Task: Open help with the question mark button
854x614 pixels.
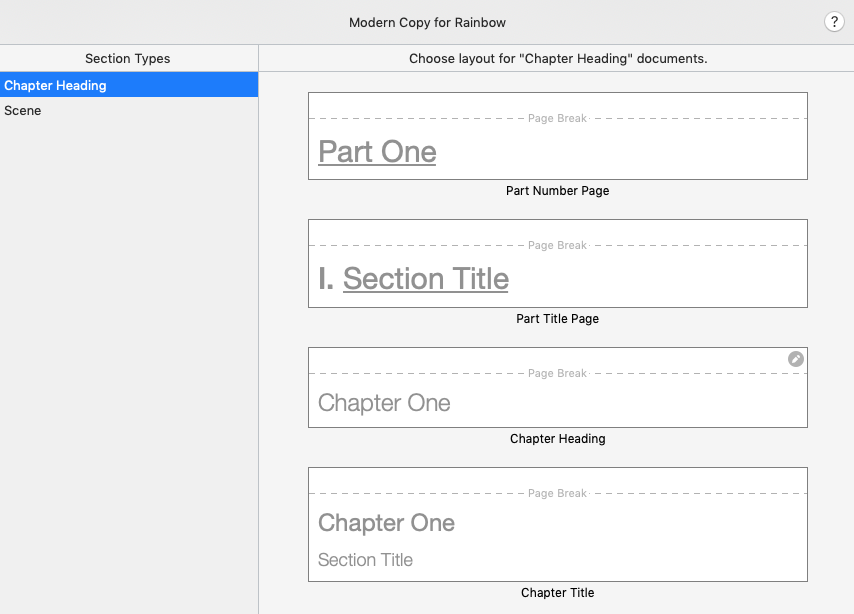Action: point(834,22)
